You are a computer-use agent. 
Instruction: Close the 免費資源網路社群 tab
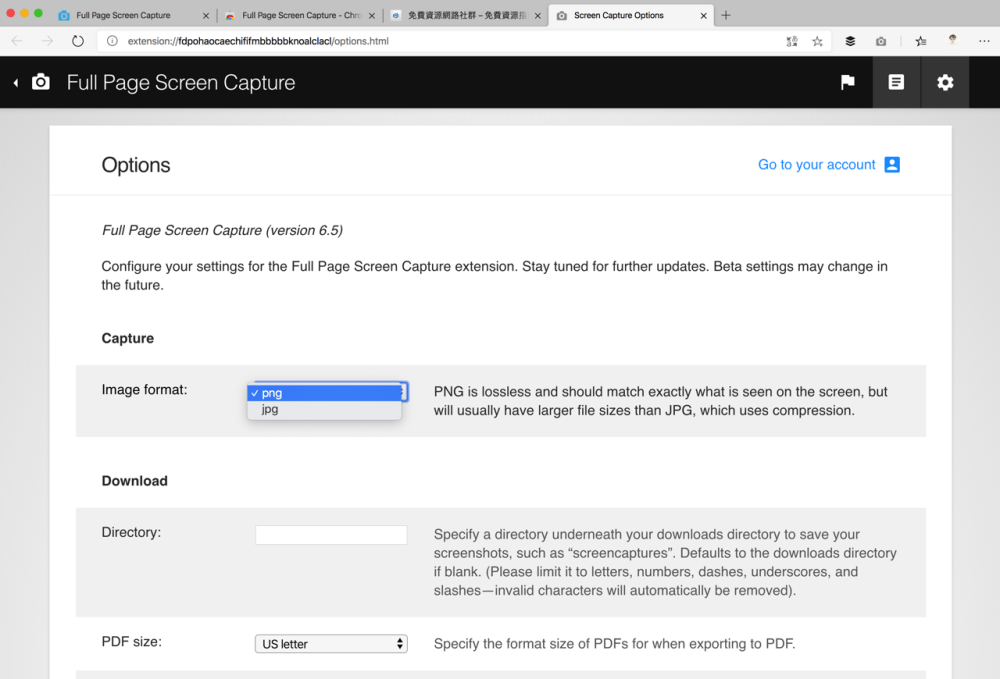click(538, 16)
